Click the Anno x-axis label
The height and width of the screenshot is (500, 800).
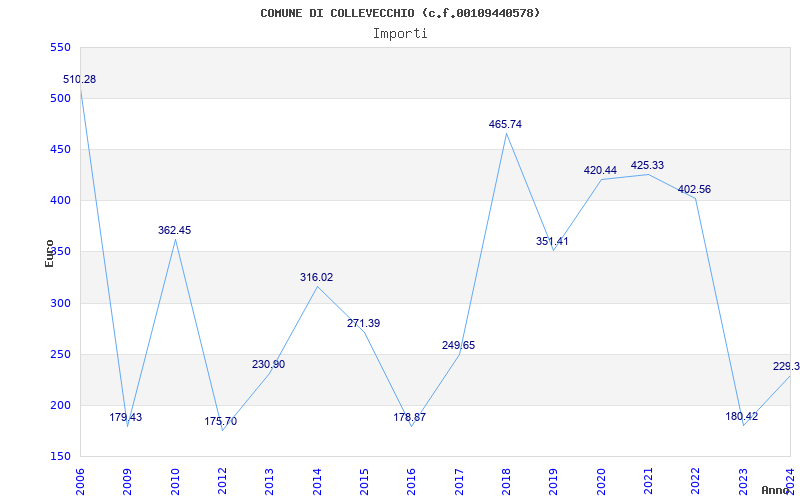pyautogui.click(x=775, y=490)
